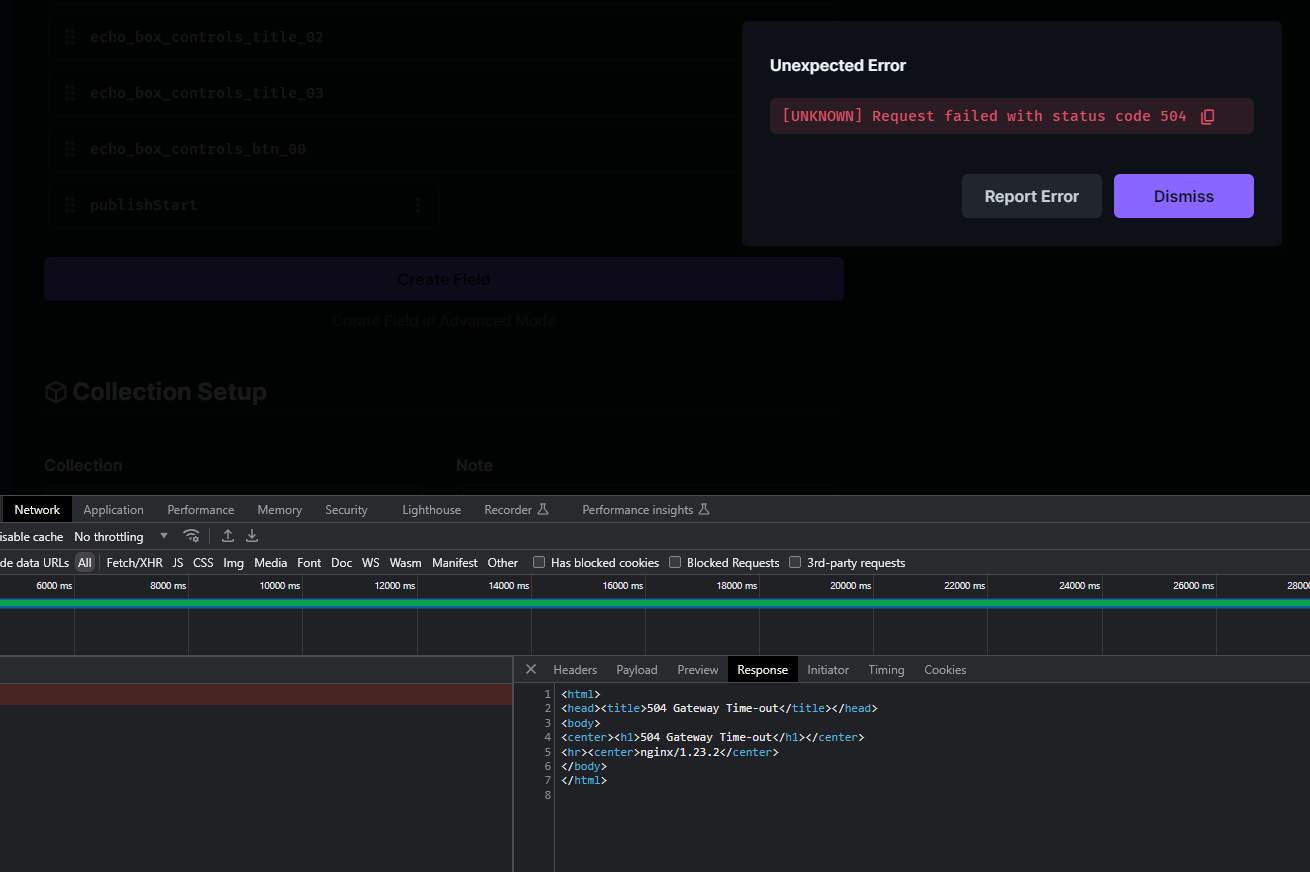Image resolution: width=1310 pixels, height=872 pixels.
Task: Copy the 504 error message to clipboard
Action: pos(1207,115)
